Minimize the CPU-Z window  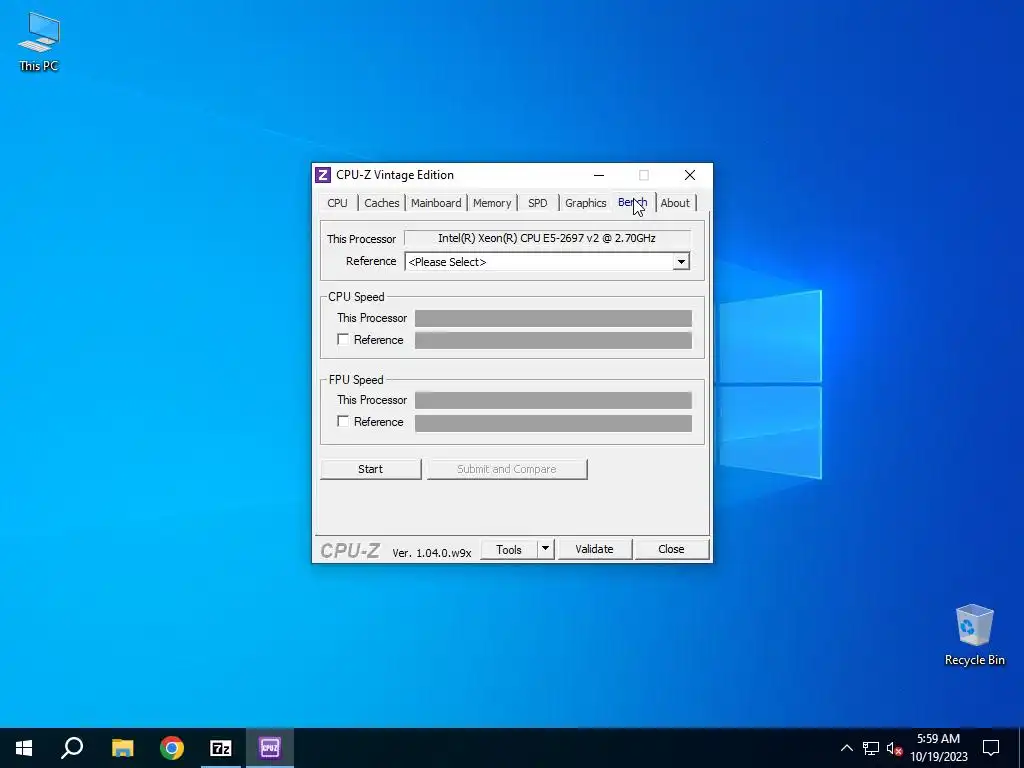pyautogui.click(x=599, y=175)
